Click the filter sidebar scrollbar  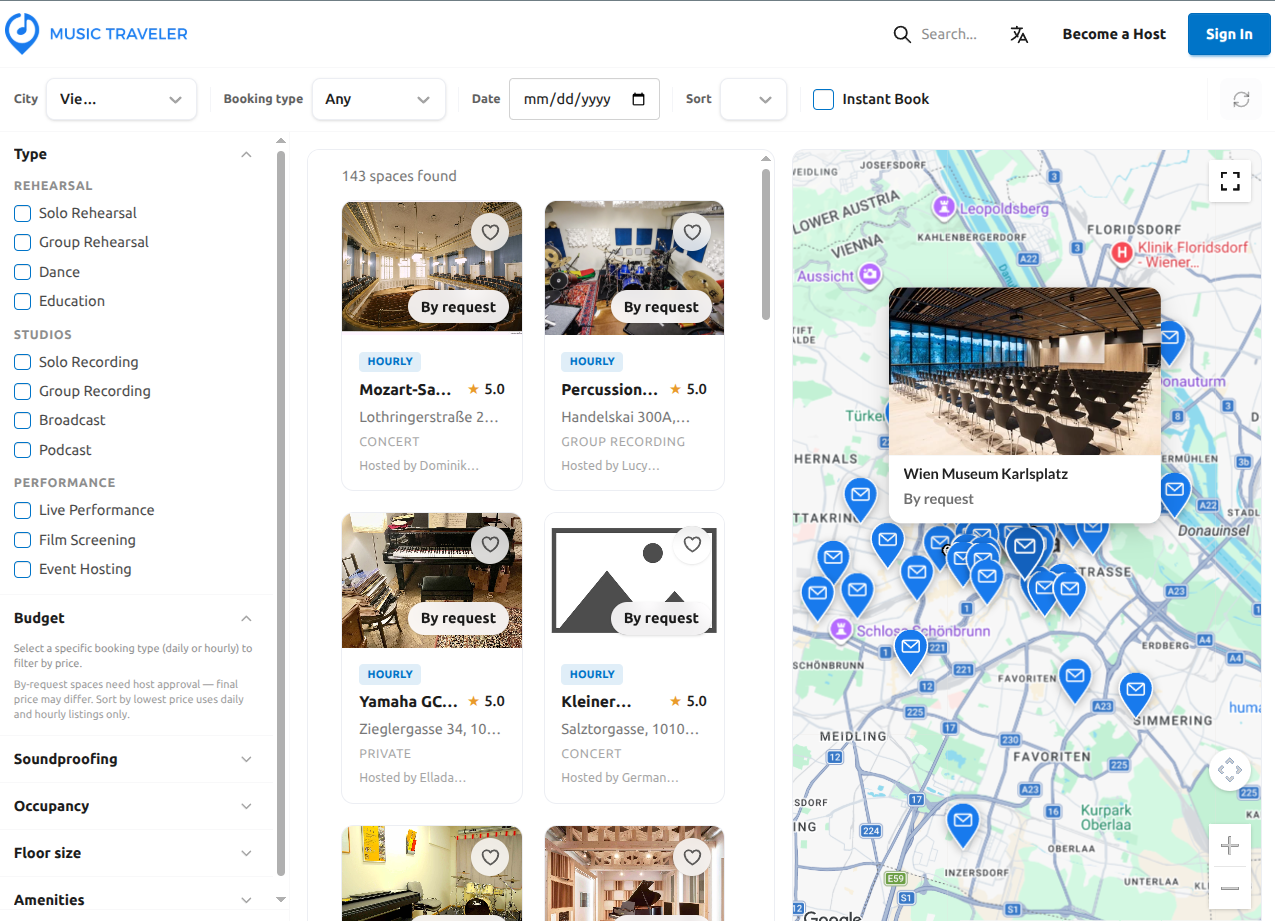pyautogui.click(x=281, y=512)
